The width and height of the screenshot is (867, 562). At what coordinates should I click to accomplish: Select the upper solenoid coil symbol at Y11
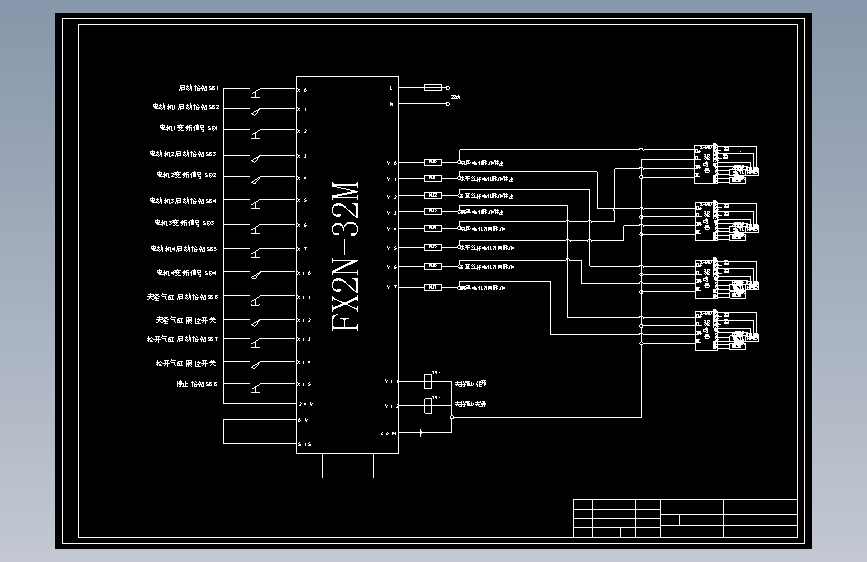[428, 381]
